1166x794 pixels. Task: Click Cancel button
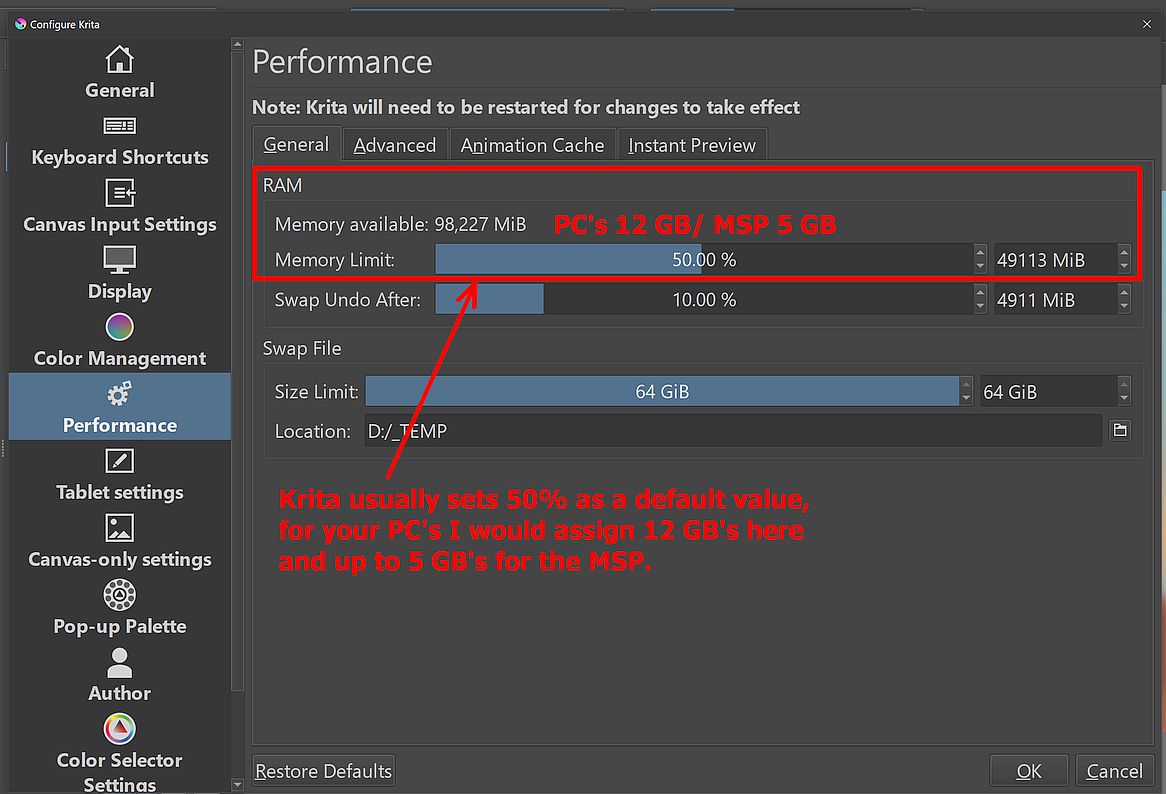1114,771
